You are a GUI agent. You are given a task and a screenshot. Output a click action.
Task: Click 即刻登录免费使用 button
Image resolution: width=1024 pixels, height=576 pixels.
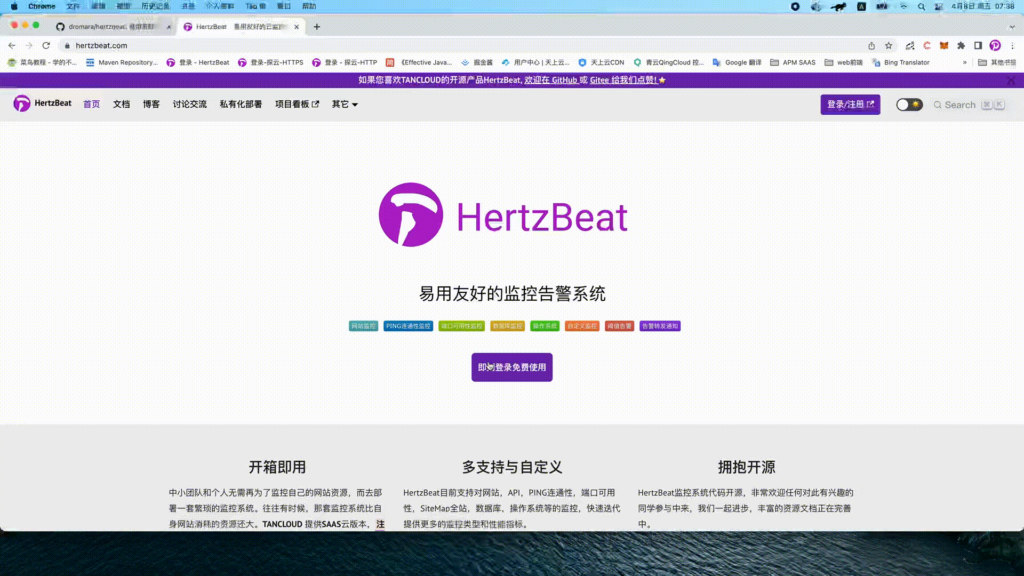click(x=512, y=367)
